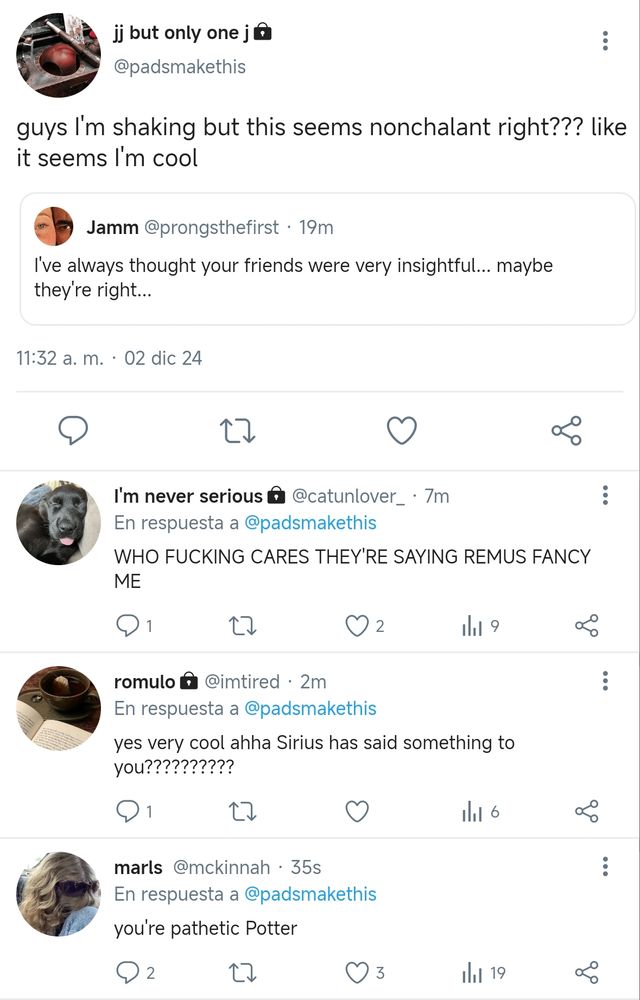Open more options on catunlover_ reply

pyautogui.click(x=605, y=496)
